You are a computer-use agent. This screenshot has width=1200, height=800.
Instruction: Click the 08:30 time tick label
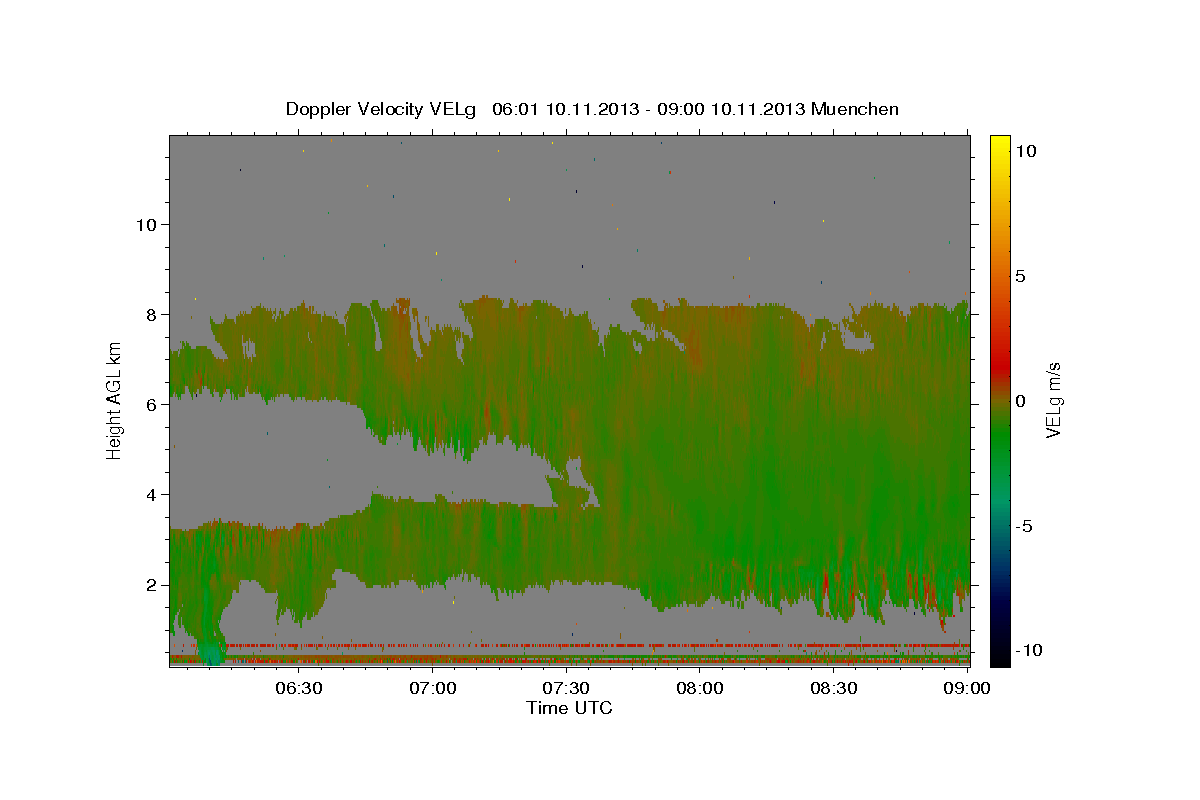coord(834,688)
